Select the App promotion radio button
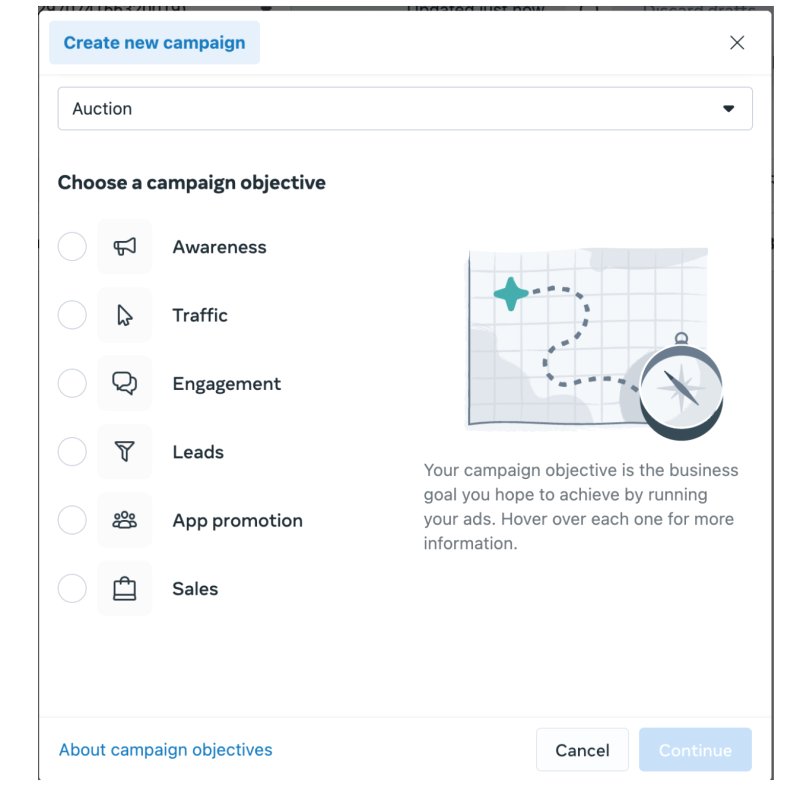This screenshot has height=786, width=800. click(72, 520)
